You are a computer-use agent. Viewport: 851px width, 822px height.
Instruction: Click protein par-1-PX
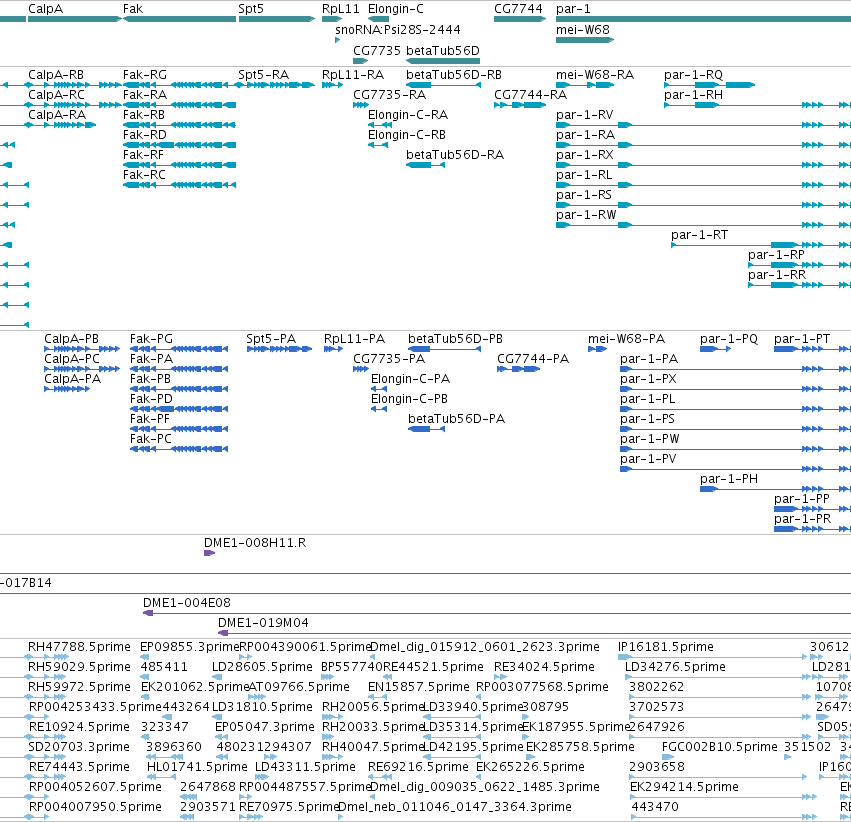pyautogui.click(x=735, y=389)
